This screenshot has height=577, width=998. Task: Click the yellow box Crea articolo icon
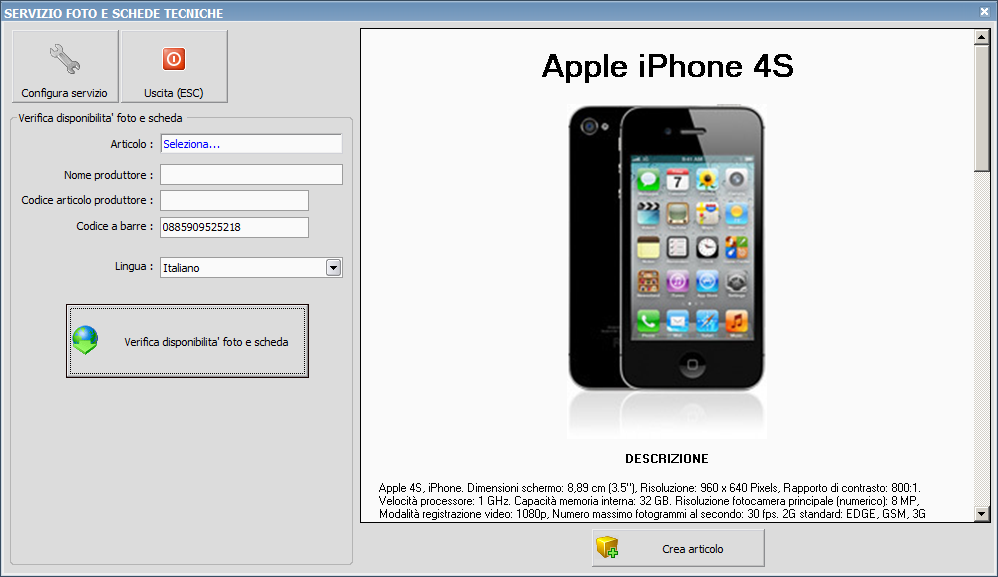[607, 547]
